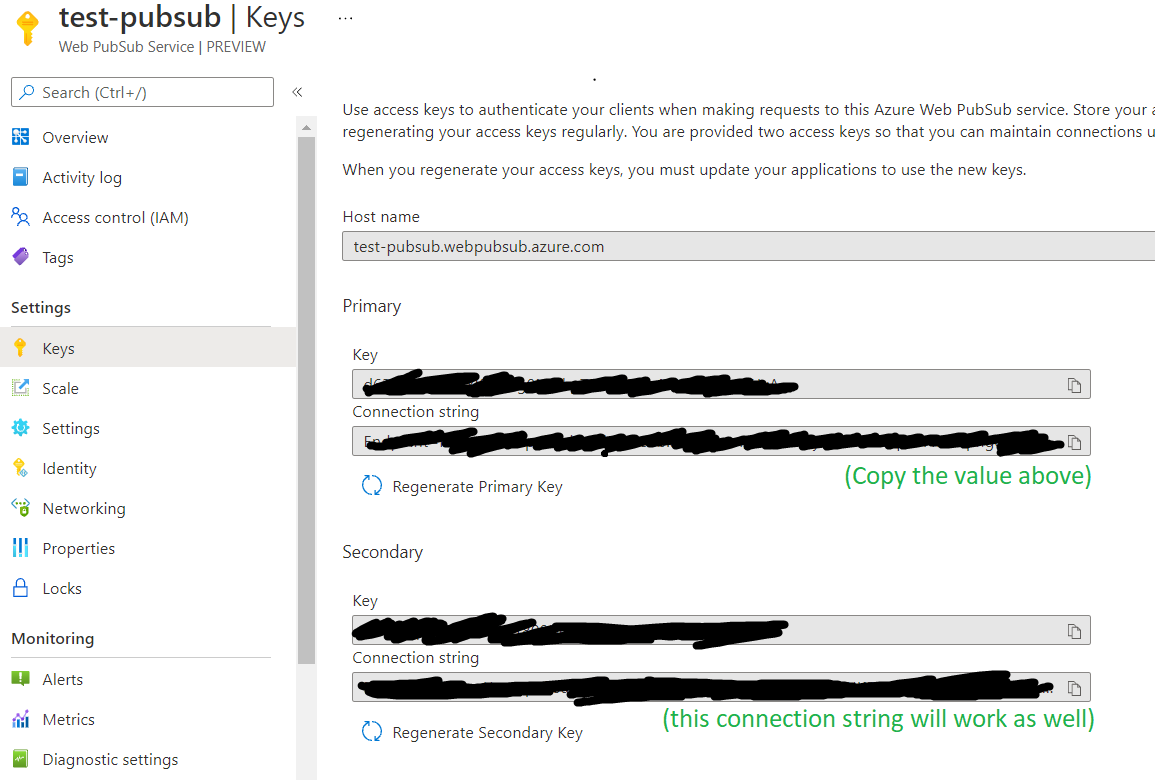Open the Overview page

click(75, 138)
